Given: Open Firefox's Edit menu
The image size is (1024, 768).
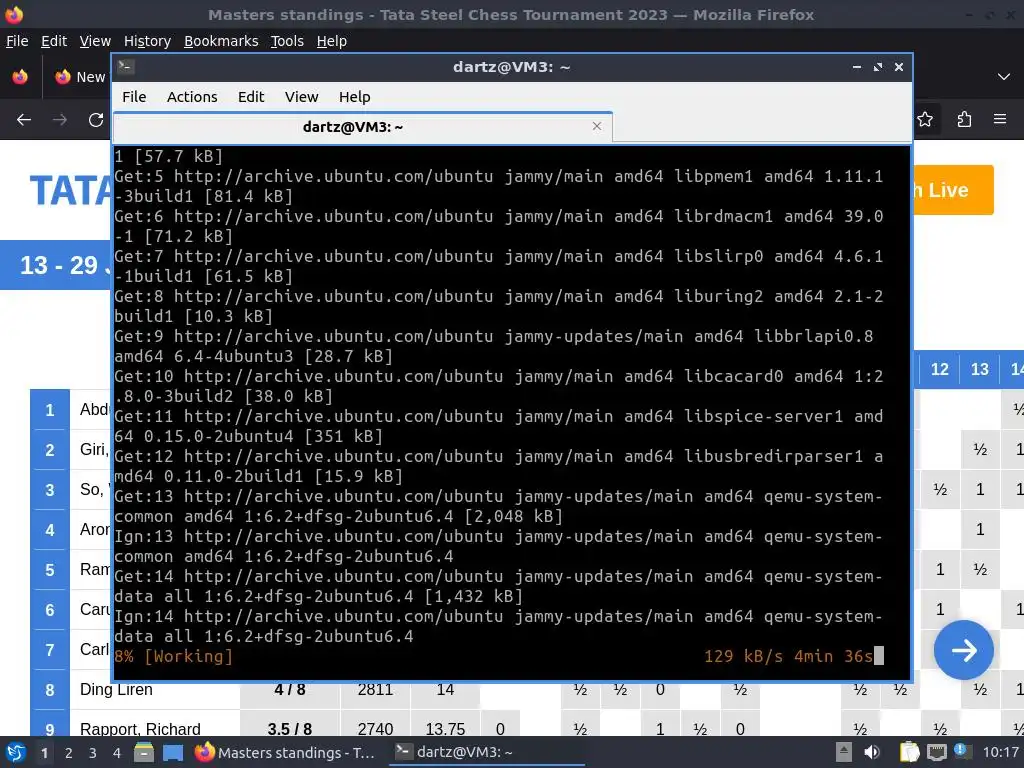Looking at the screenshot, I should (x=54, y=41).
